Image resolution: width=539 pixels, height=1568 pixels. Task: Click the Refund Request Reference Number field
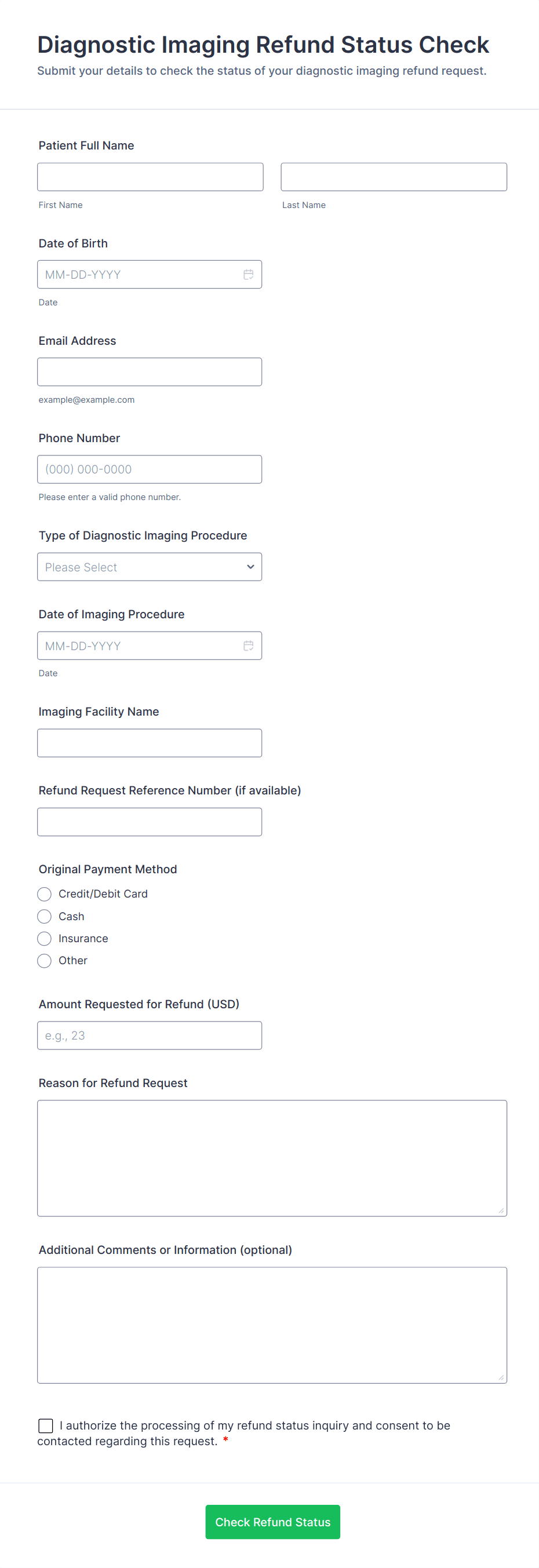(x=149, y=822)
